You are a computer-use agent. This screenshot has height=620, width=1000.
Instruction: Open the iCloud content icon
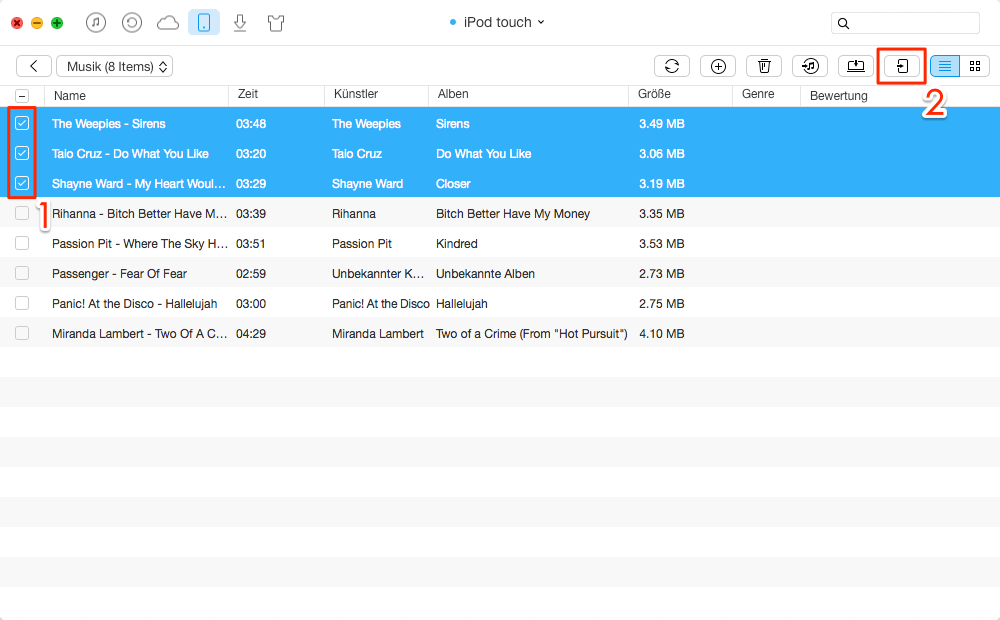point(168,24)
